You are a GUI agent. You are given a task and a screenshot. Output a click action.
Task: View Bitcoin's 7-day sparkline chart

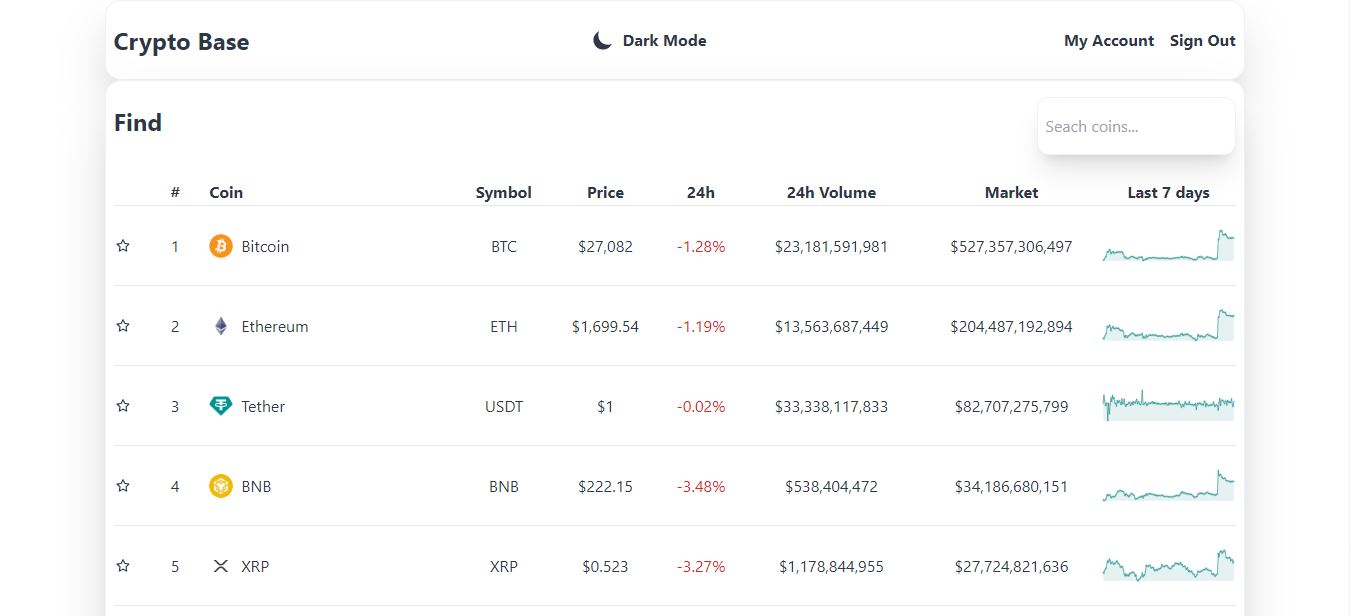(x=1168, y=246)
